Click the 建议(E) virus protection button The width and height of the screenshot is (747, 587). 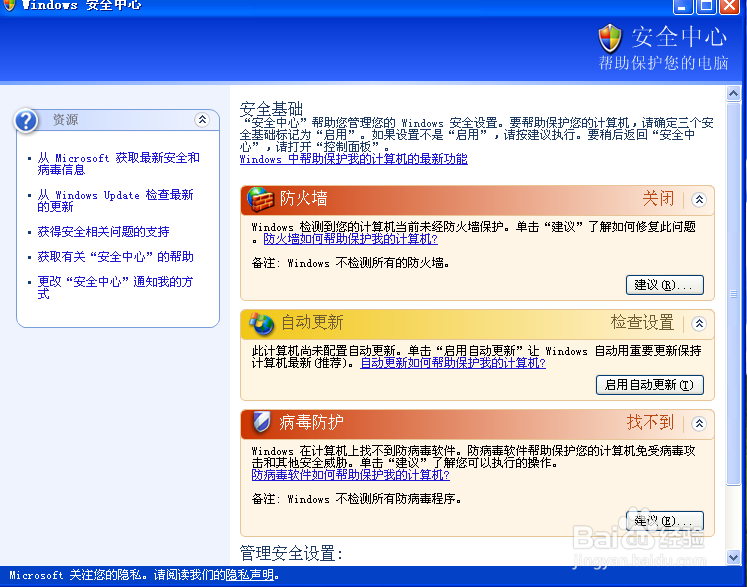click(x=665, y=521)
